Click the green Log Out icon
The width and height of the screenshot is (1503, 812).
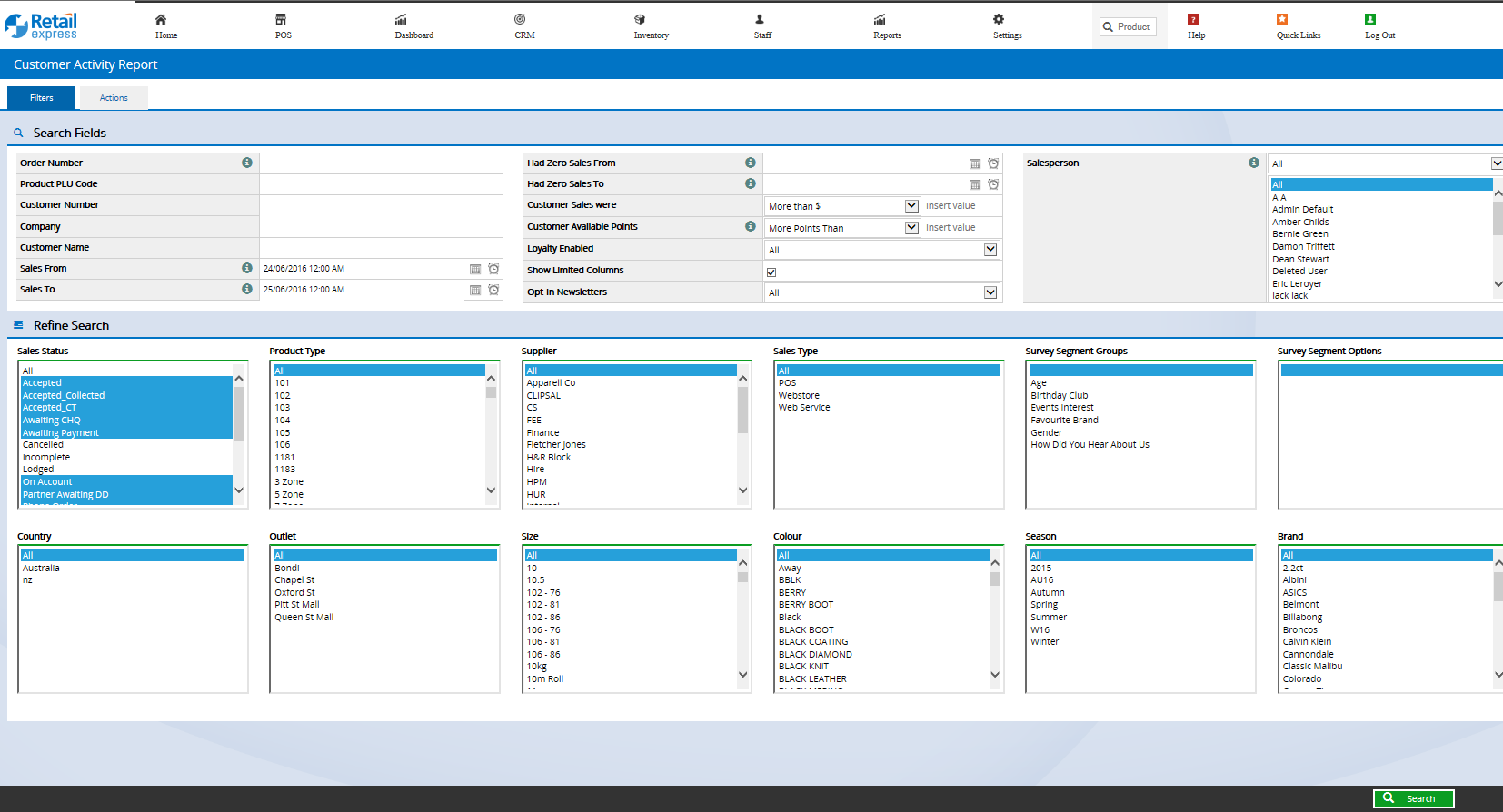[1370, 19]
